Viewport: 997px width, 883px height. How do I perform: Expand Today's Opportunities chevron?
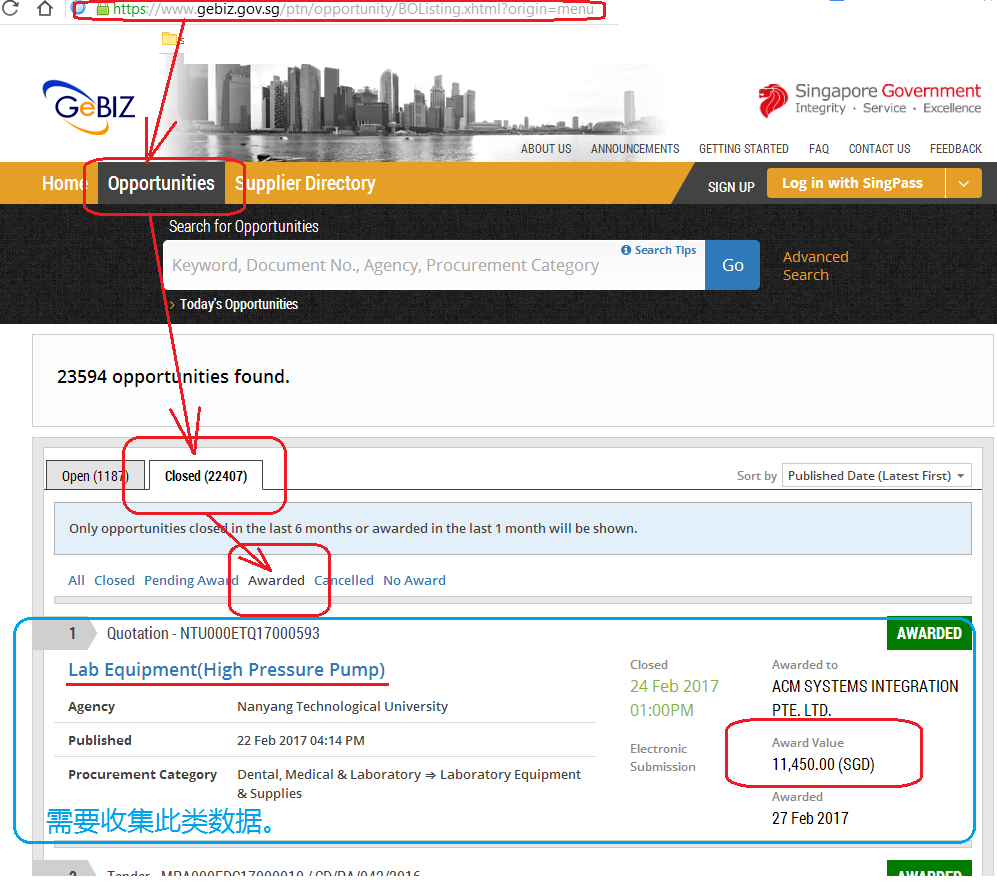point(172,304)
